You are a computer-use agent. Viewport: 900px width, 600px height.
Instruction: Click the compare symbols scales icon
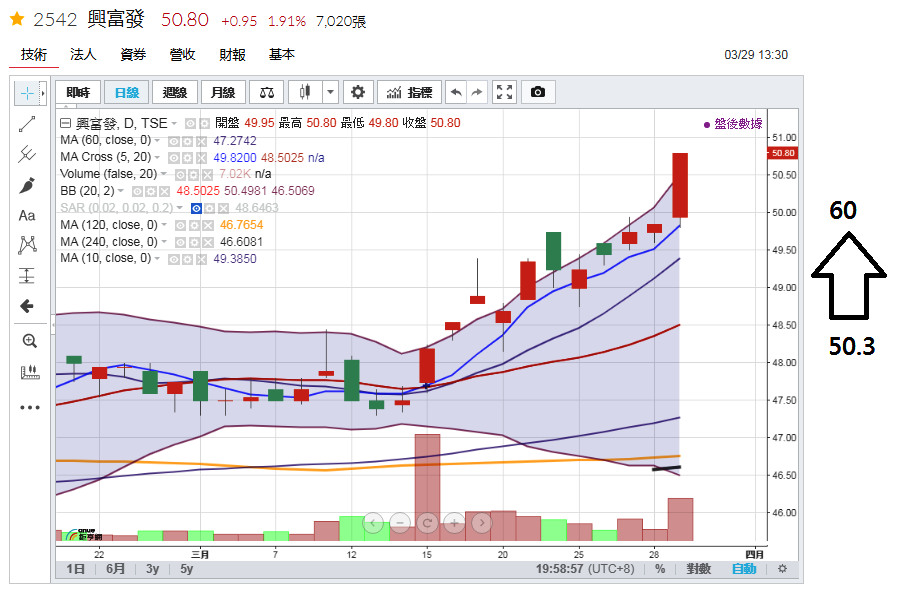click(267, 92)
